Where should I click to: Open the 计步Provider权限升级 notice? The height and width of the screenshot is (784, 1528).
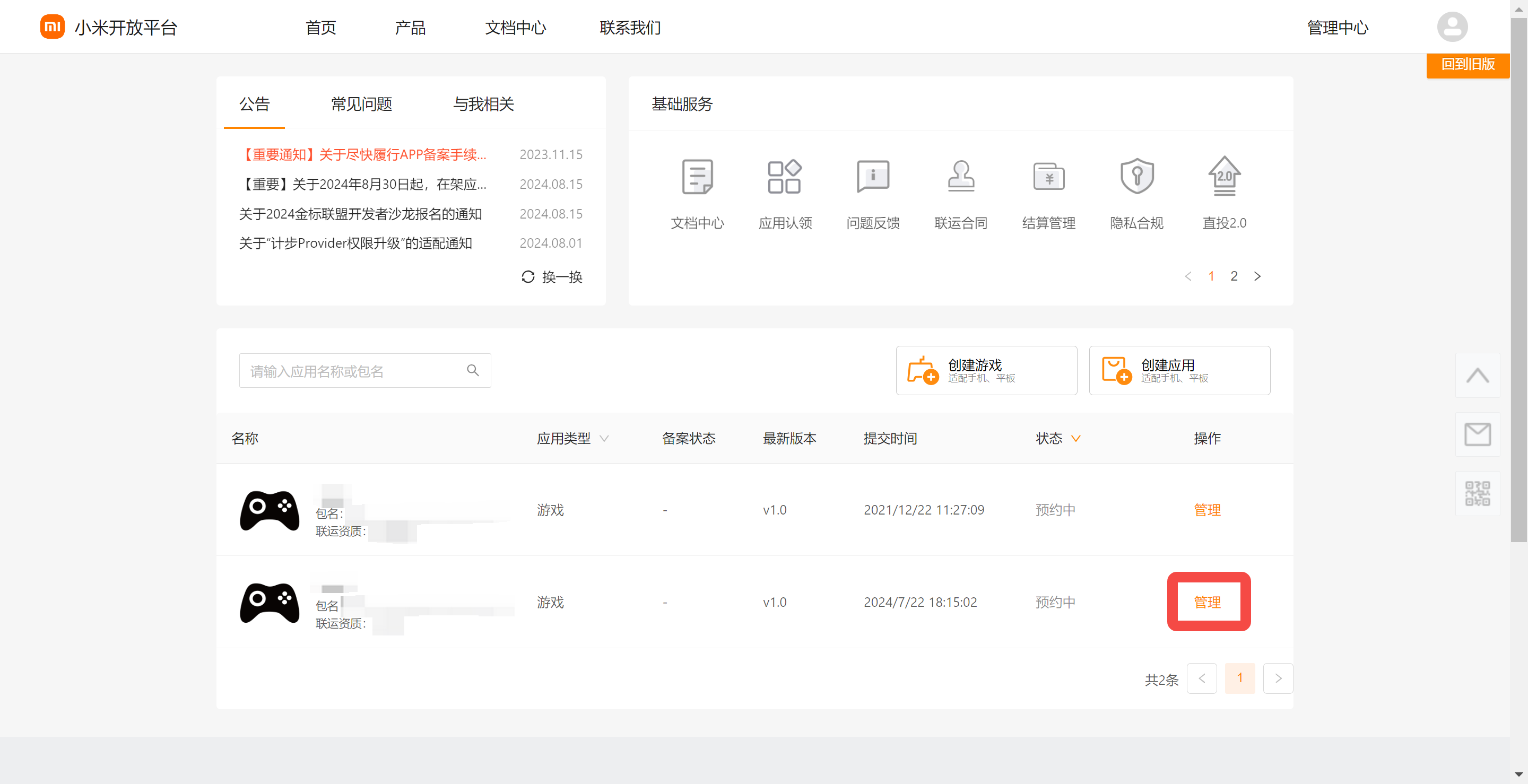click(355, 243)
